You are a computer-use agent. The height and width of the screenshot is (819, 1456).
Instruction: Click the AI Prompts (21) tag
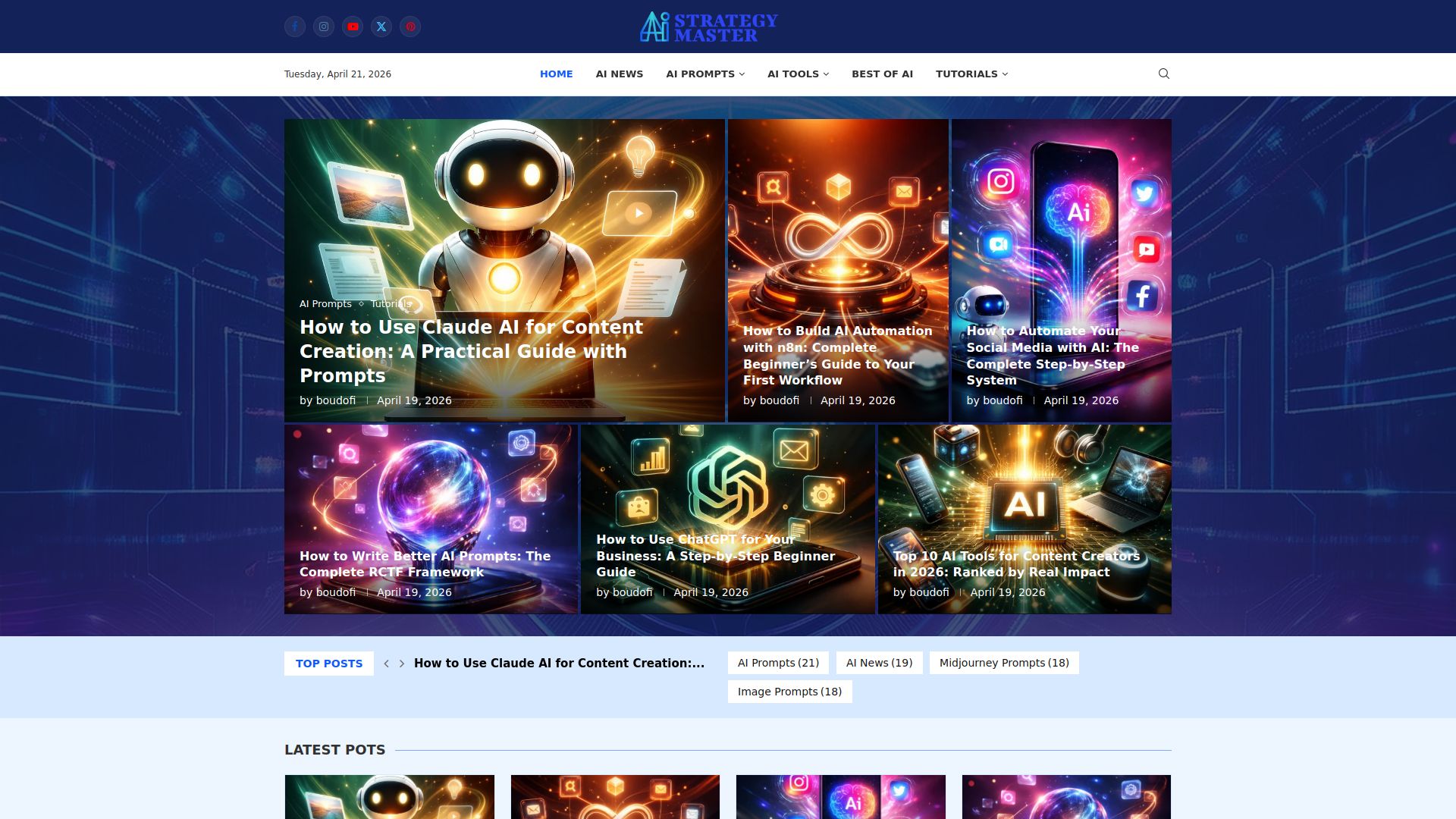pos(778,663)
